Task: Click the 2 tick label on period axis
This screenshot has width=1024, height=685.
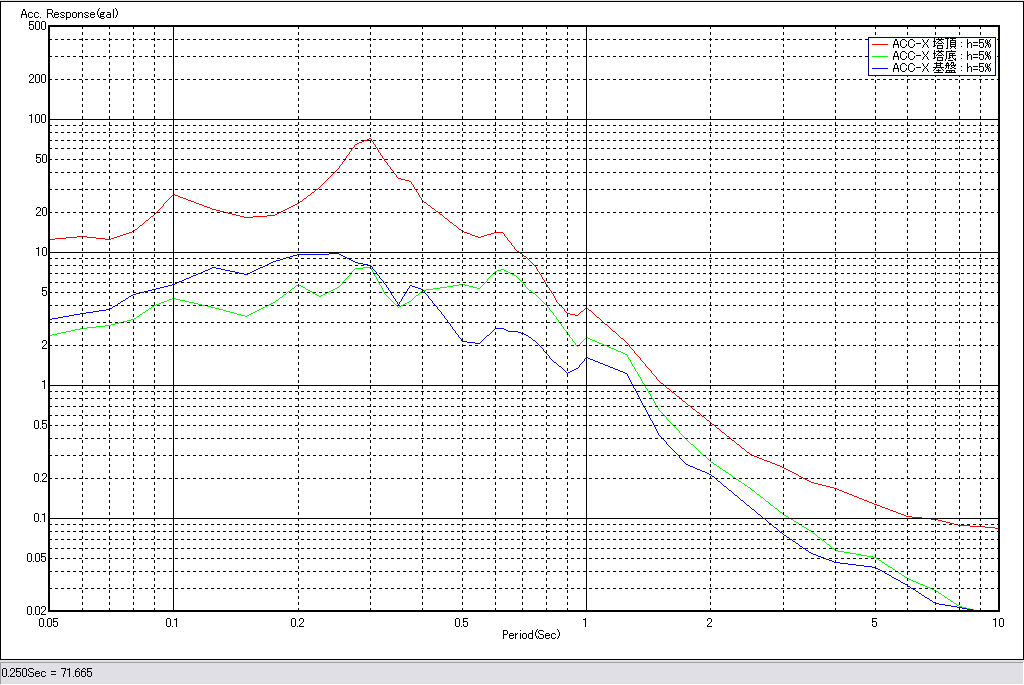Action: 709,622
